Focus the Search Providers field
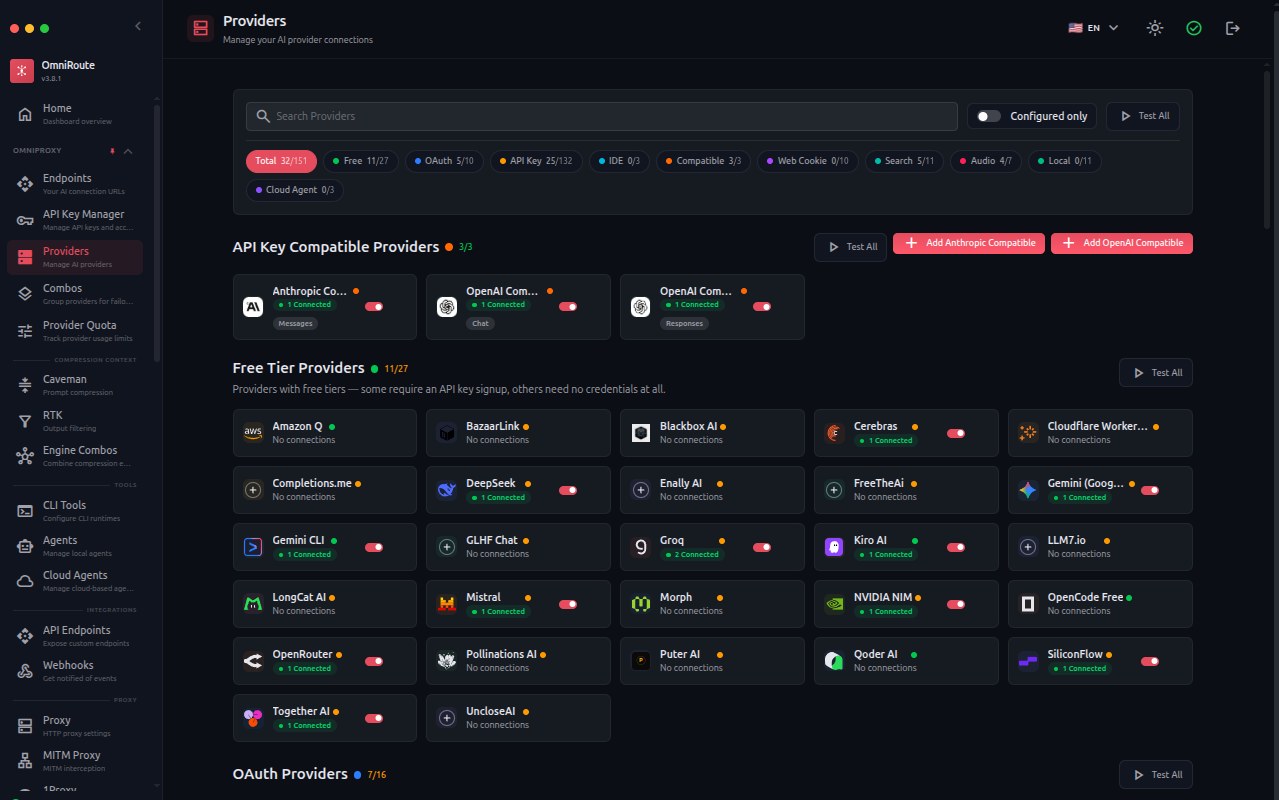1279x800 pixels. click(x=602, y=116)
